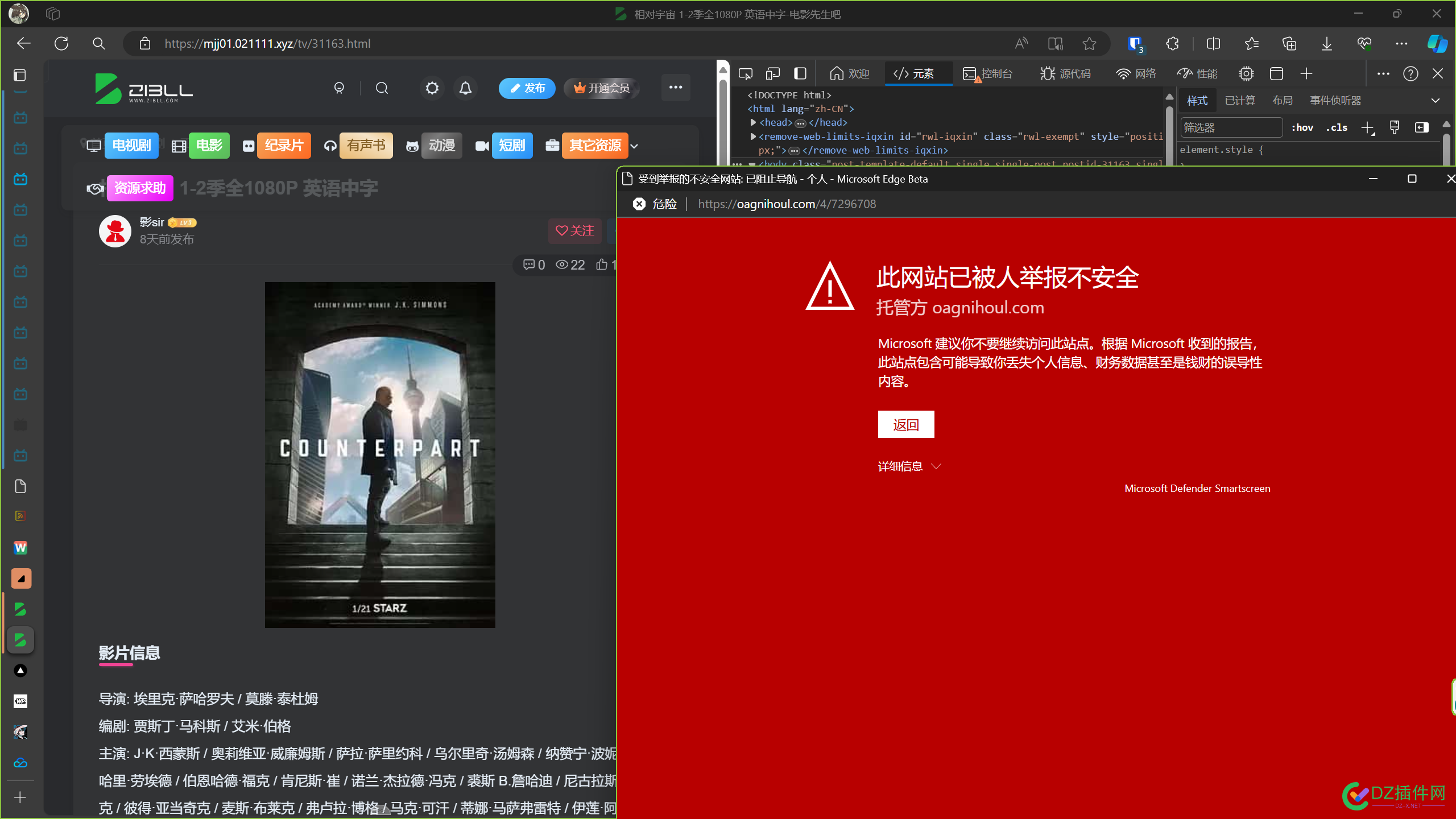Expand the 其它资源 dropdown
This screenshot has width=1456, height=819.
point(634,146)
